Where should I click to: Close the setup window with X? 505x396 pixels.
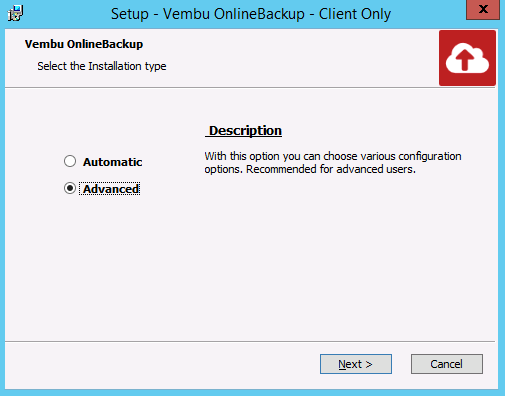[482, 9]
